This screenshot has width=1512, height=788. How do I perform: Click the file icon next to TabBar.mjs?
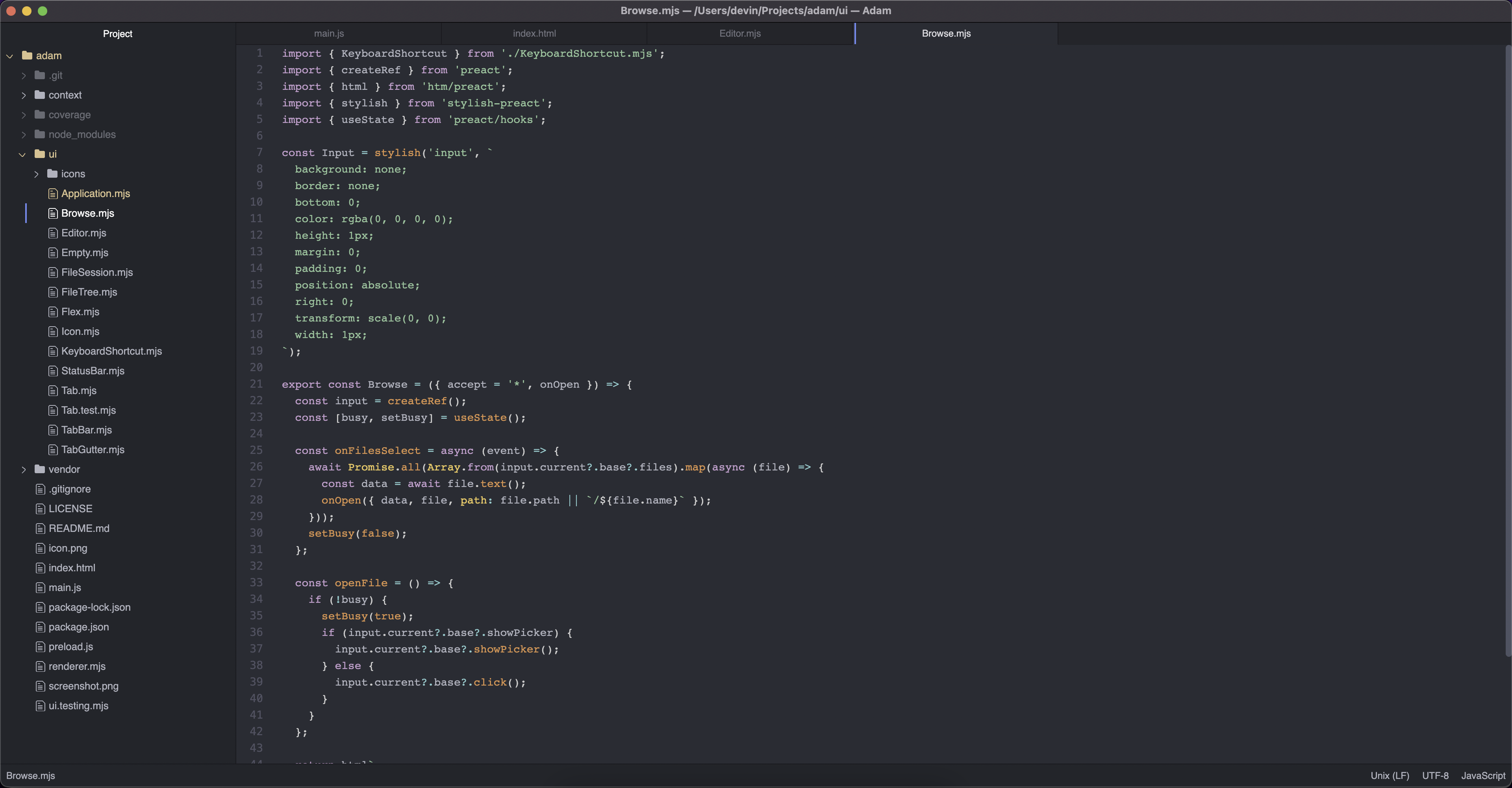pos(53,430)
